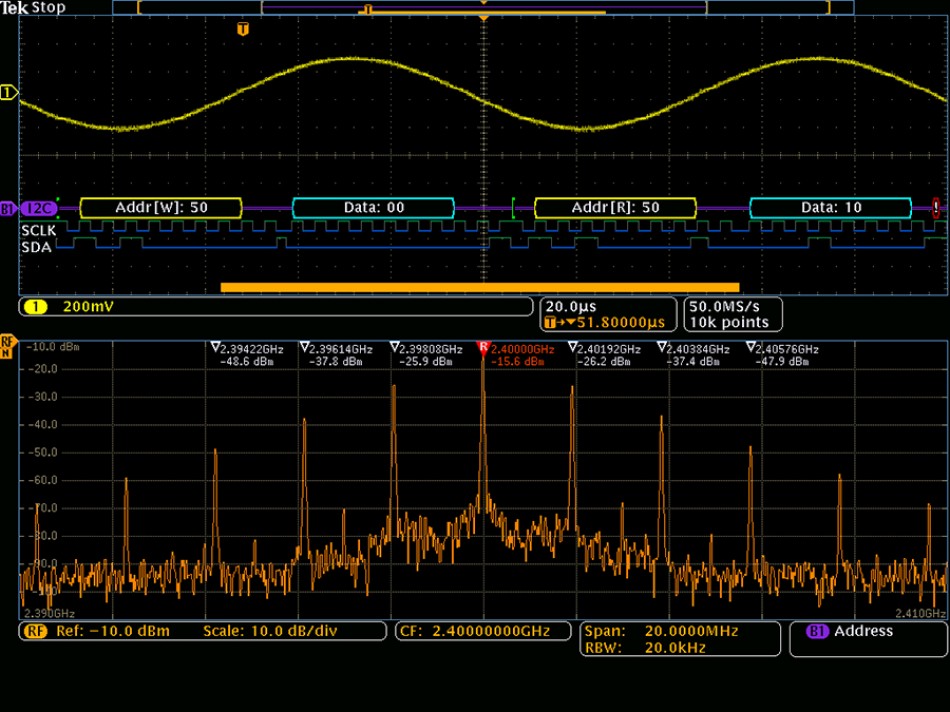Select the Data: 10 decoded packet
950x712 pixels.
(831, 208)
